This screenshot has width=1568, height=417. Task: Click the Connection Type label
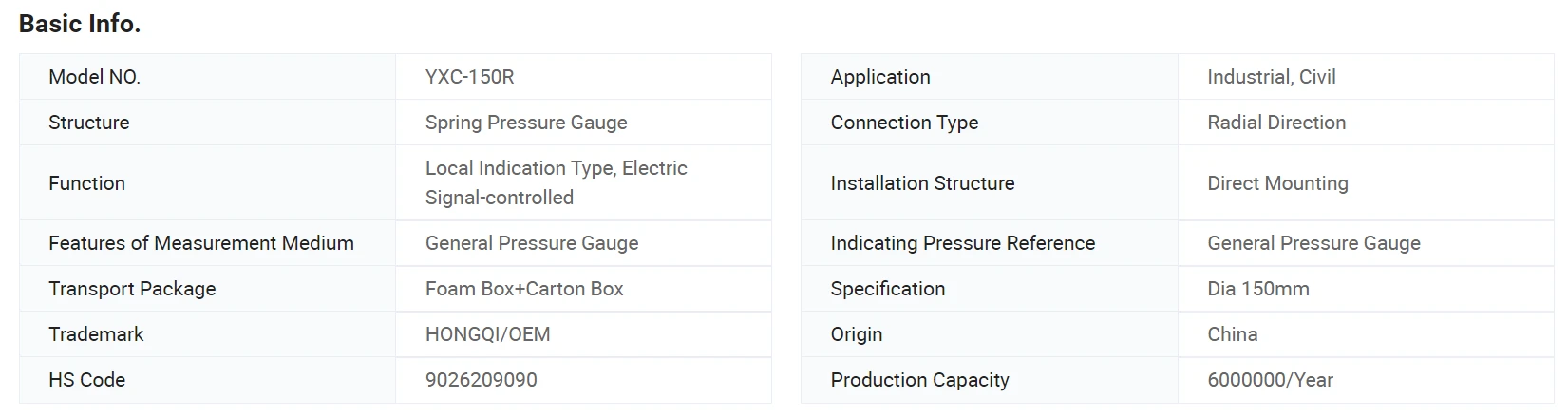904,123
